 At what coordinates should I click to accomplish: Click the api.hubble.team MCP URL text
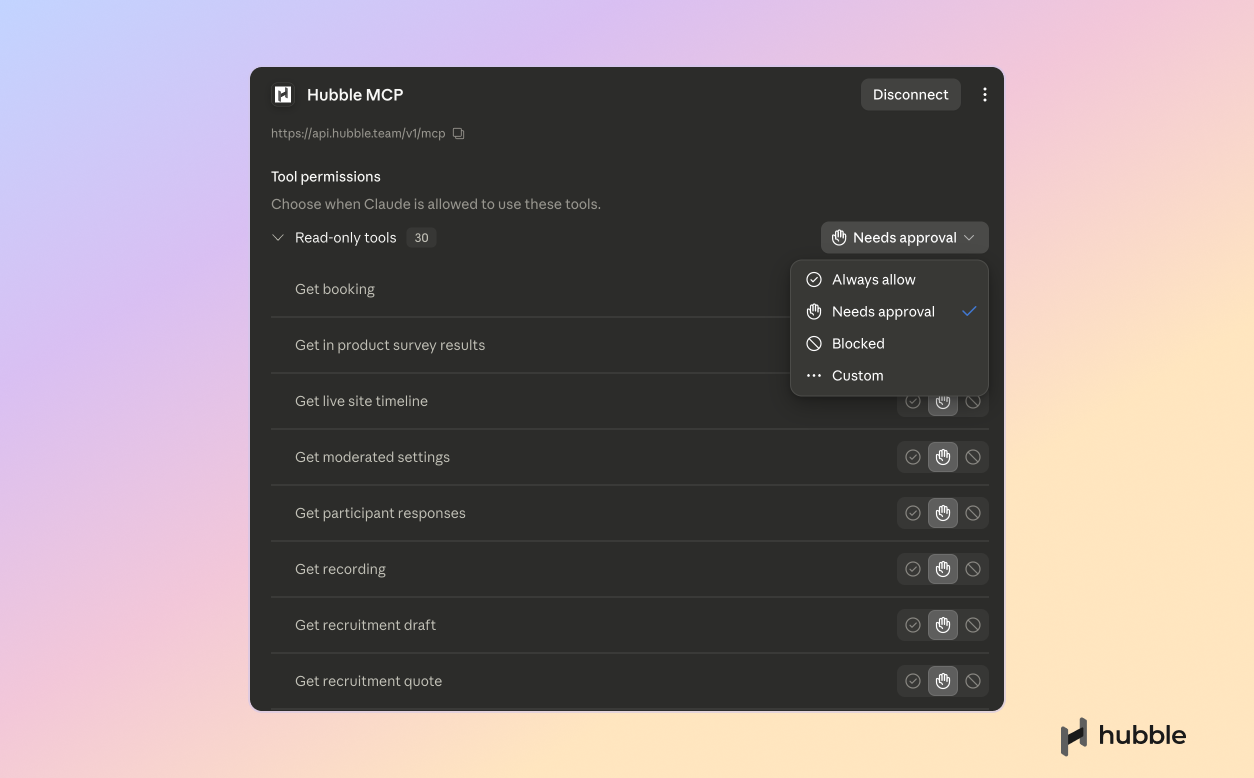358,133
